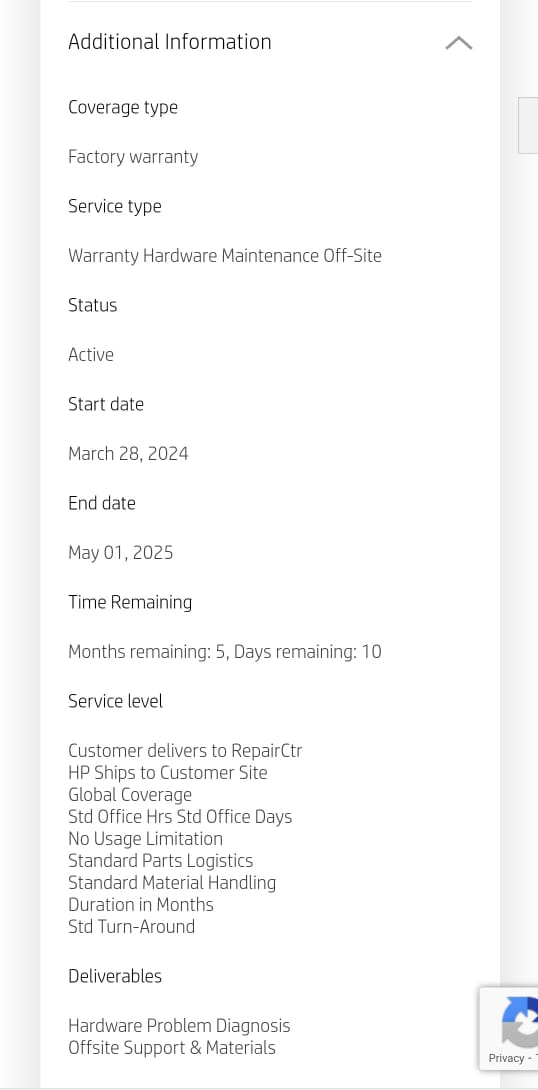Viewport: 538px width, 1090px height.
Task: Click the Months remaining text
Action: [225, 652]
